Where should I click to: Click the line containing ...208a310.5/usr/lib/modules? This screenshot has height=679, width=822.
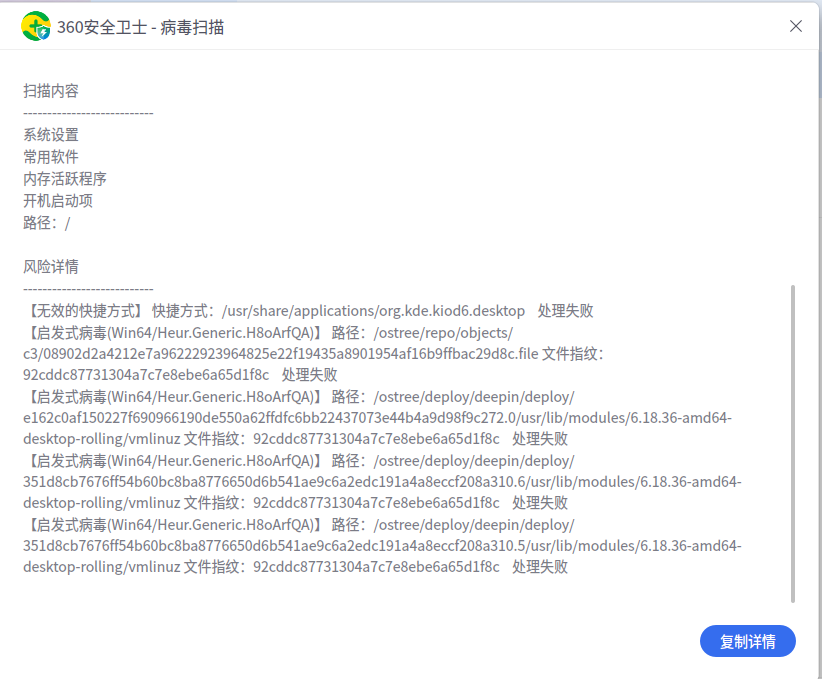pos(382,546)
